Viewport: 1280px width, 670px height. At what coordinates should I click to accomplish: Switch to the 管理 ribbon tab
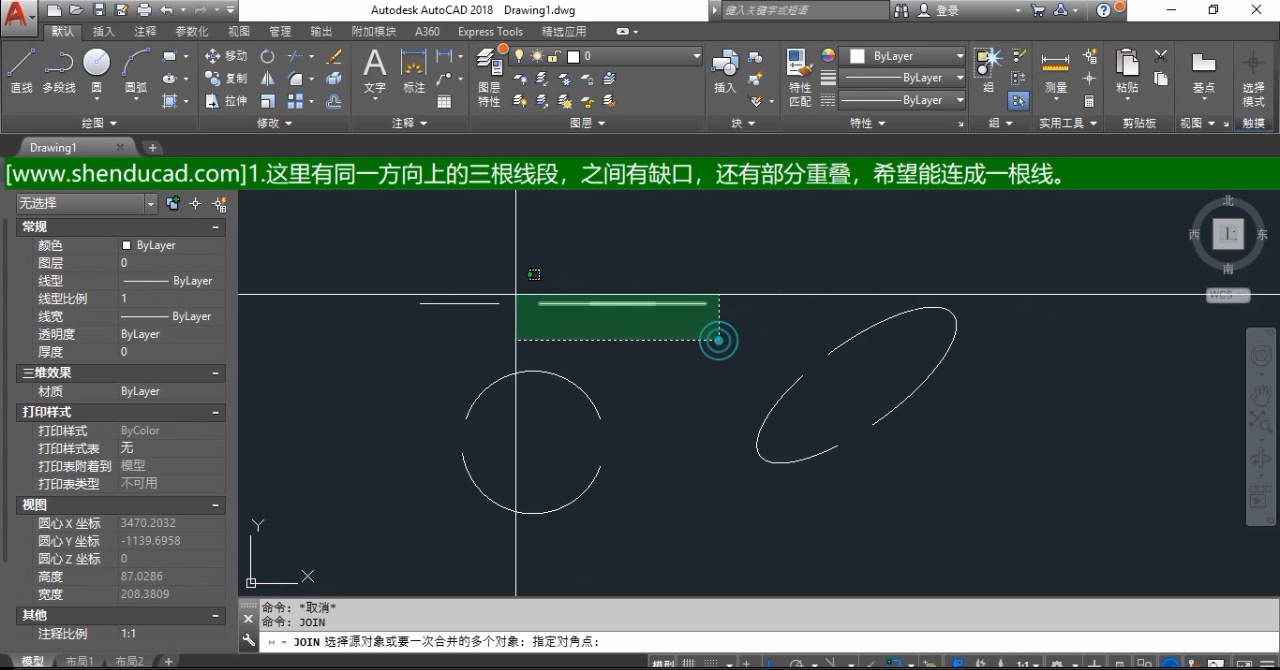(280, 31)
